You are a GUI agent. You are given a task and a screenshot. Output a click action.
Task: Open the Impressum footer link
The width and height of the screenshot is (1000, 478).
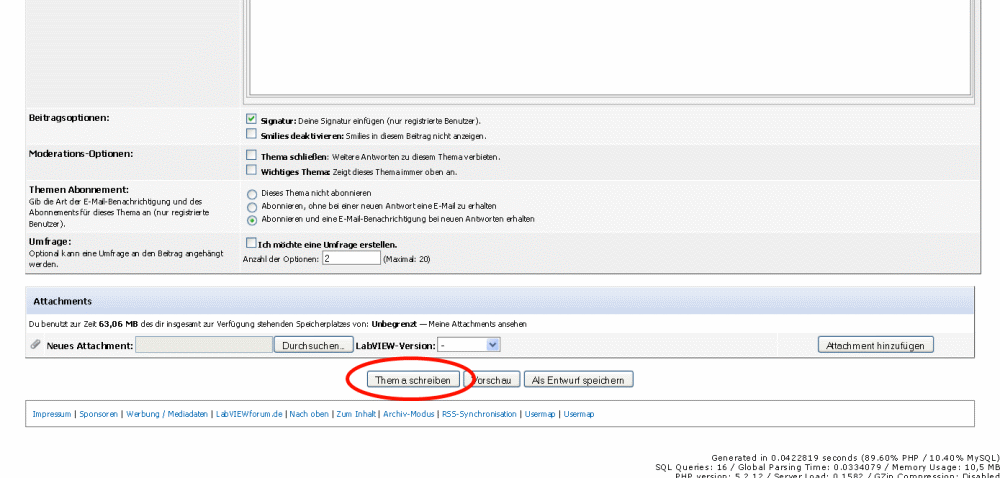point(52,414)
